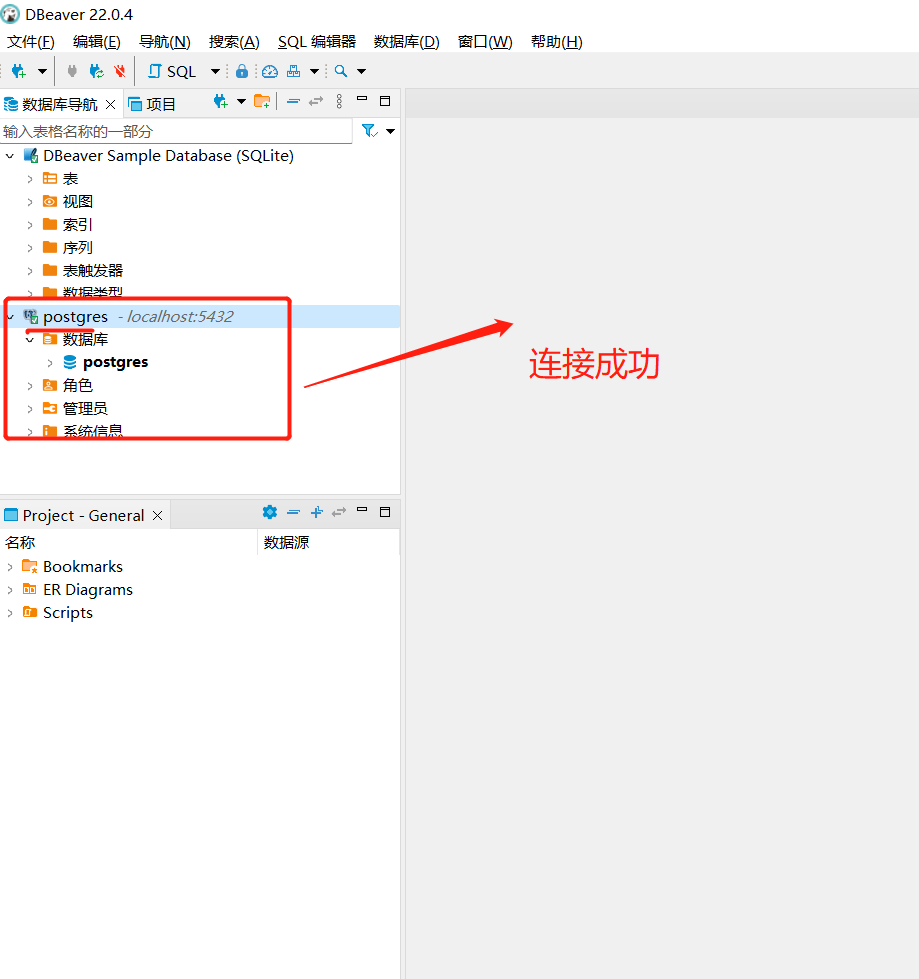The width and height of the screenshot is (919, 979).
Task: Click the blue lock icon in toolbar
Action: coord(242,71)
